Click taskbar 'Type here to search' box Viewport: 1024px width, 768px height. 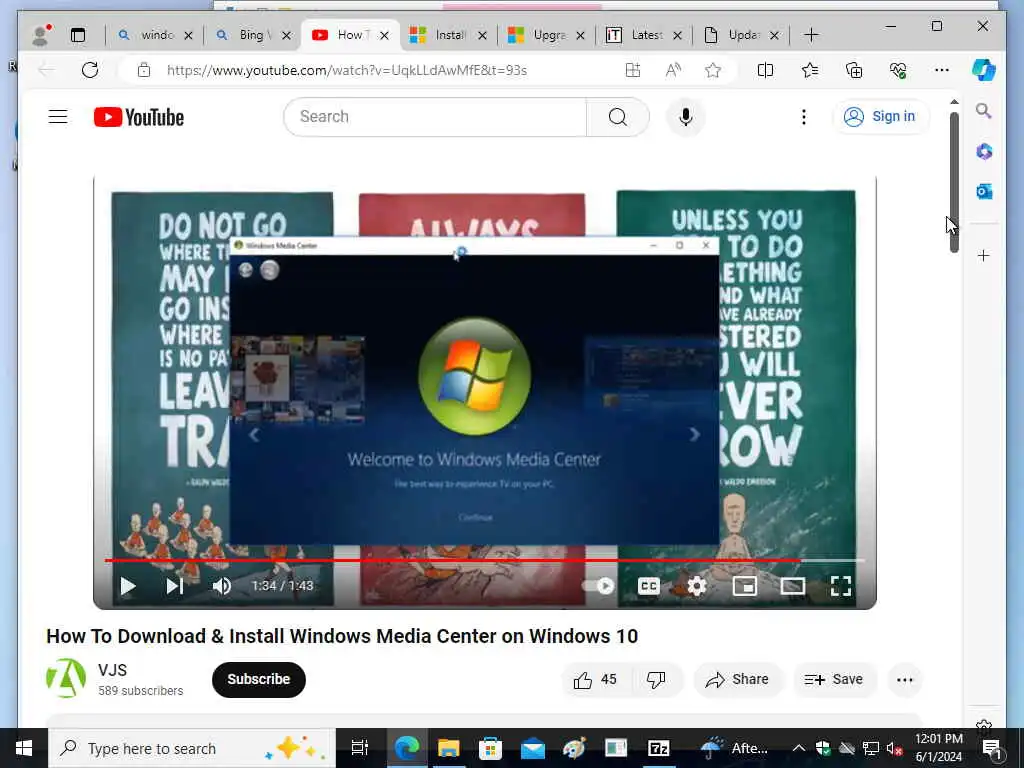[x=193, y=748]
